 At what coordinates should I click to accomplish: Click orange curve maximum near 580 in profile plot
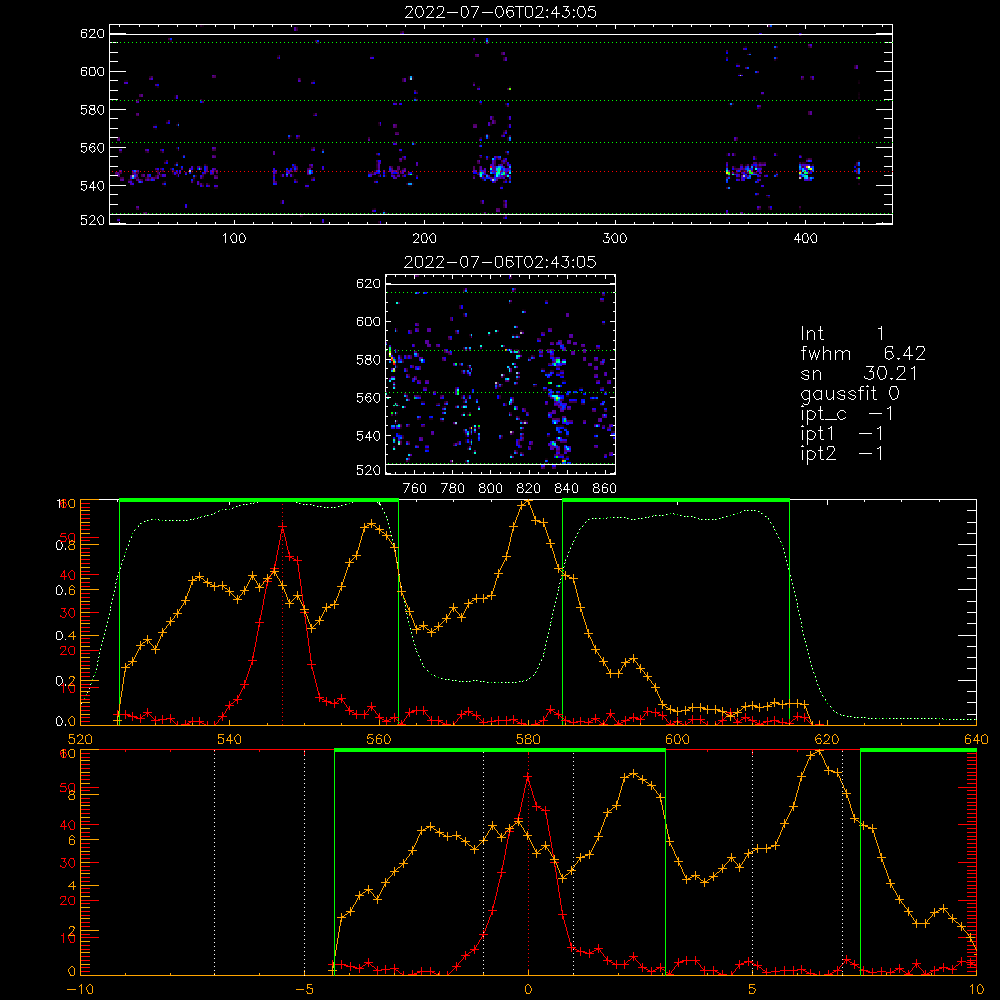[x=526, y=503]
